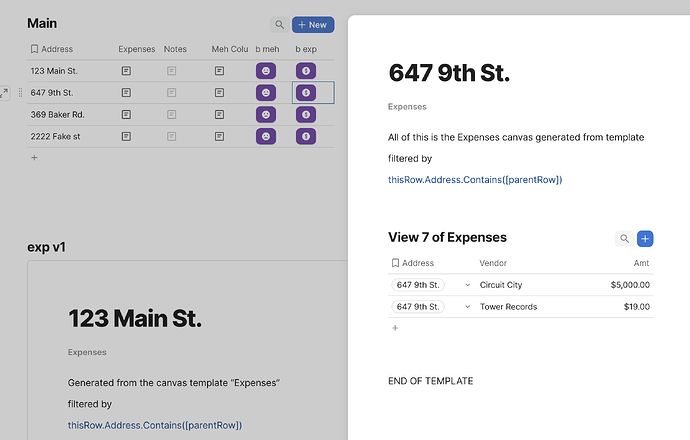Click 647 9th St. chip in Tower Records row
The width and height of the screenshot is (690, 440).
click(x=418, y=307)
